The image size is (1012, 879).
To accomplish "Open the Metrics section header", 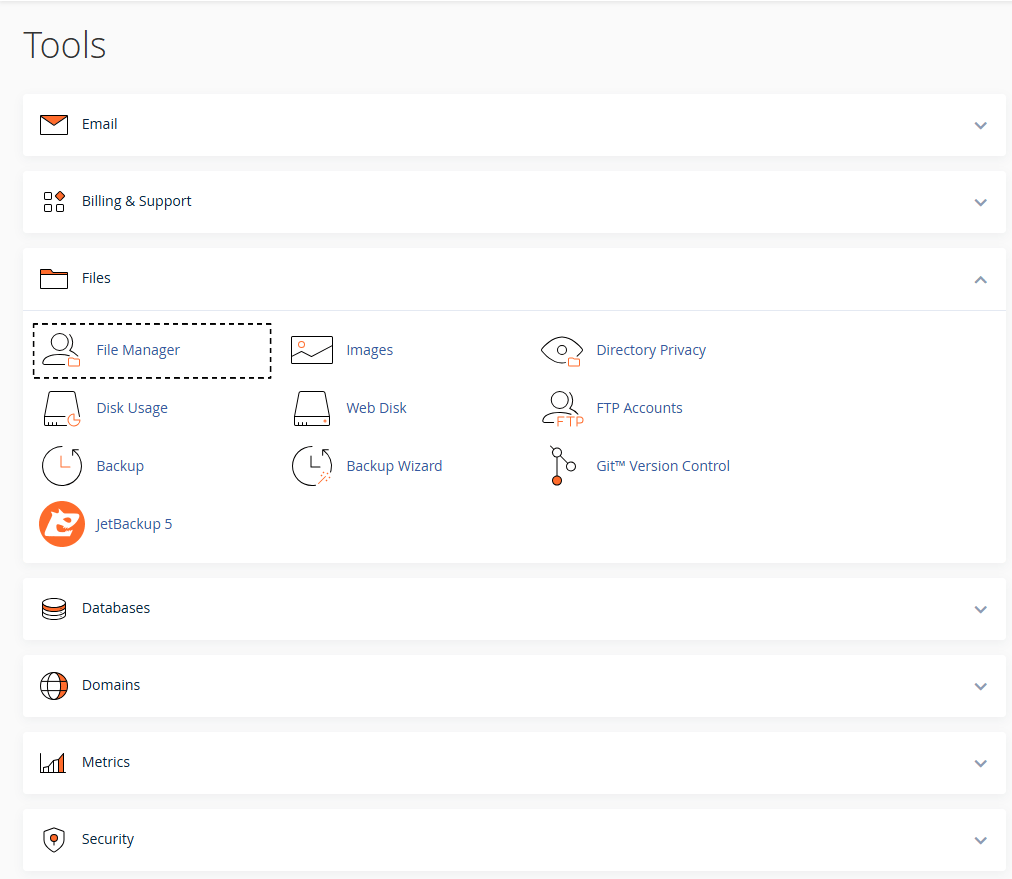I will pyautogui.click(x=514, y=763).
